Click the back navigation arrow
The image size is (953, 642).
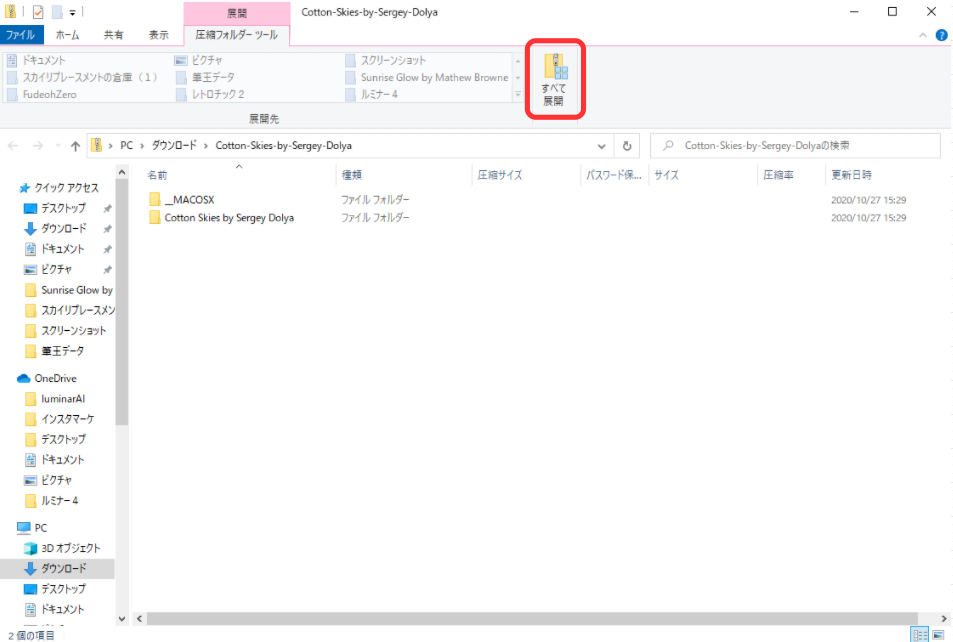13,146
